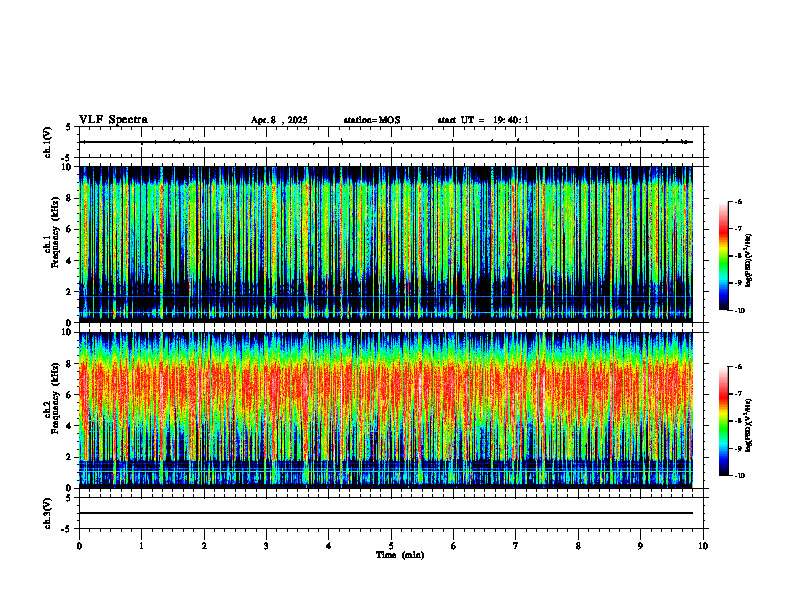This screenshot has width=792, height=612.
Task: Click the "5" tick on ch.1(V) axis
Action: tap(68, 127)
